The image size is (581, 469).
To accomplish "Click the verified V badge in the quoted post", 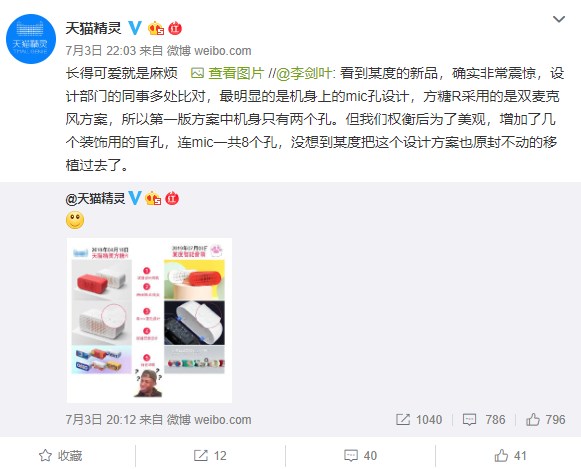I will click(x=134, y=198).
